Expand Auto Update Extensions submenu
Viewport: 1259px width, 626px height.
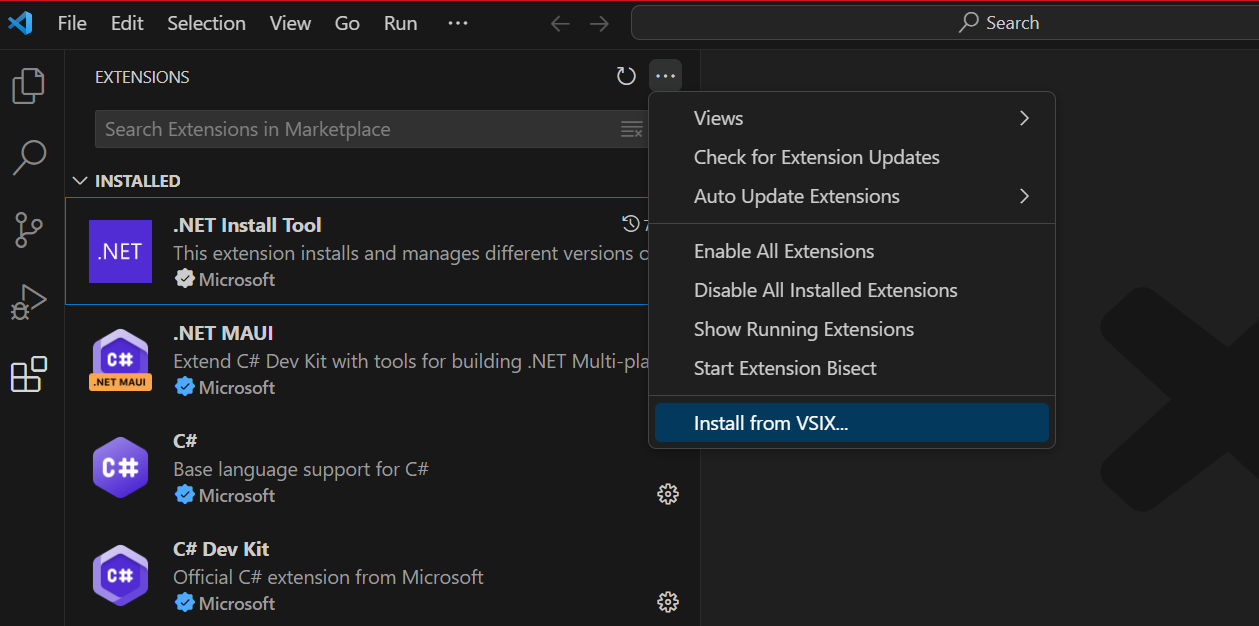[x=852, y=196]
